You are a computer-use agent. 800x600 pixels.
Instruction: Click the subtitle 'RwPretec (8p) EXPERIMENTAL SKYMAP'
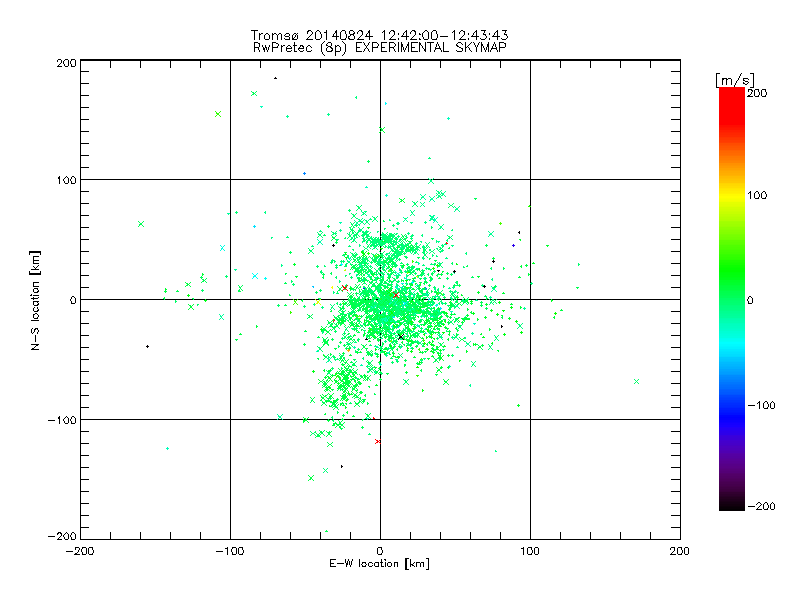coord(380,48)
